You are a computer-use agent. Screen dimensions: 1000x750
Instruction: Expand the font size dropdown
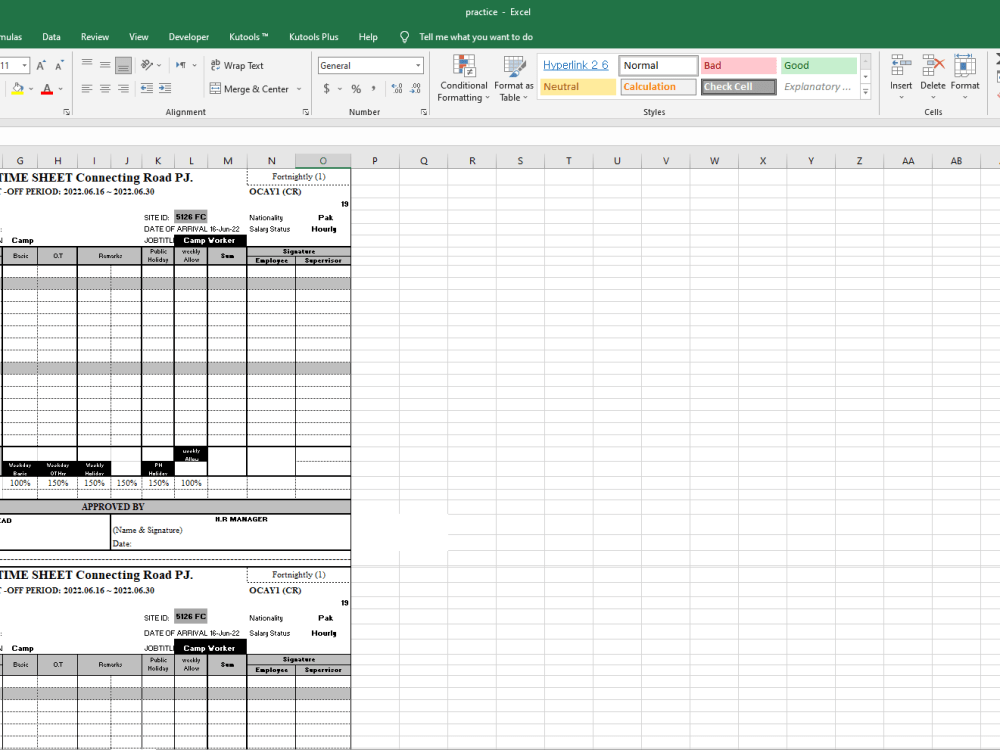pyautogui.click(x=25, y=65)
